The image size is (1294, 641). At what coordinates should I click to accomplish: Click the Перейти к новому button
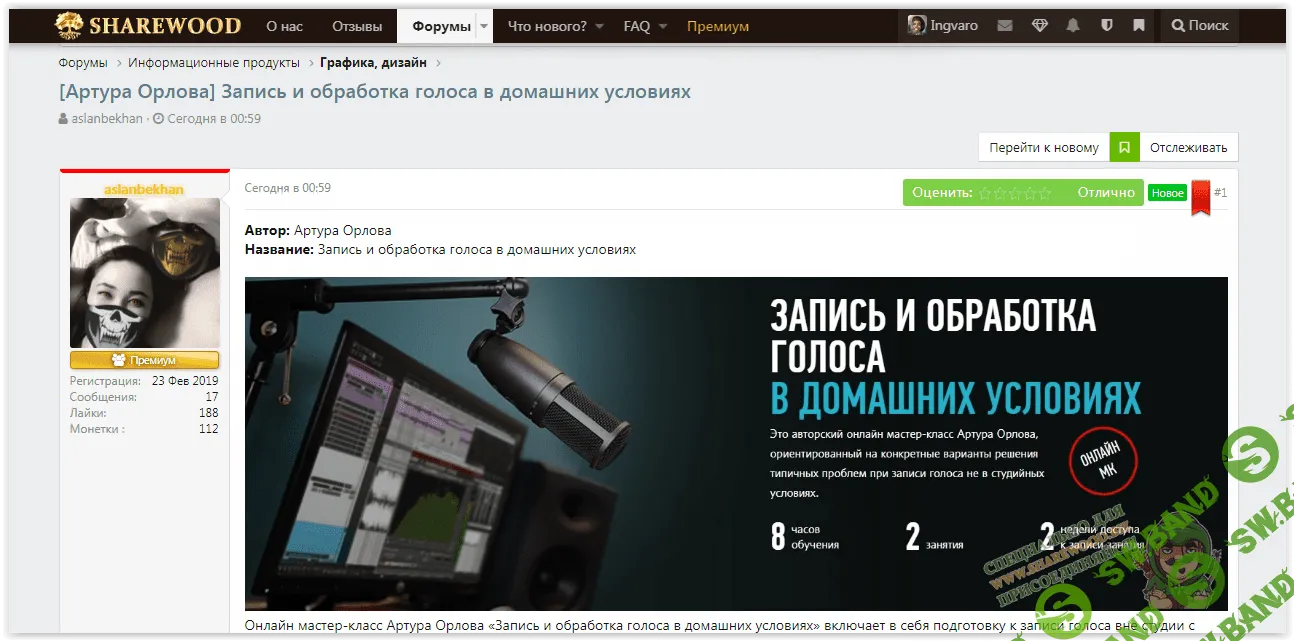coord(1043,147)
